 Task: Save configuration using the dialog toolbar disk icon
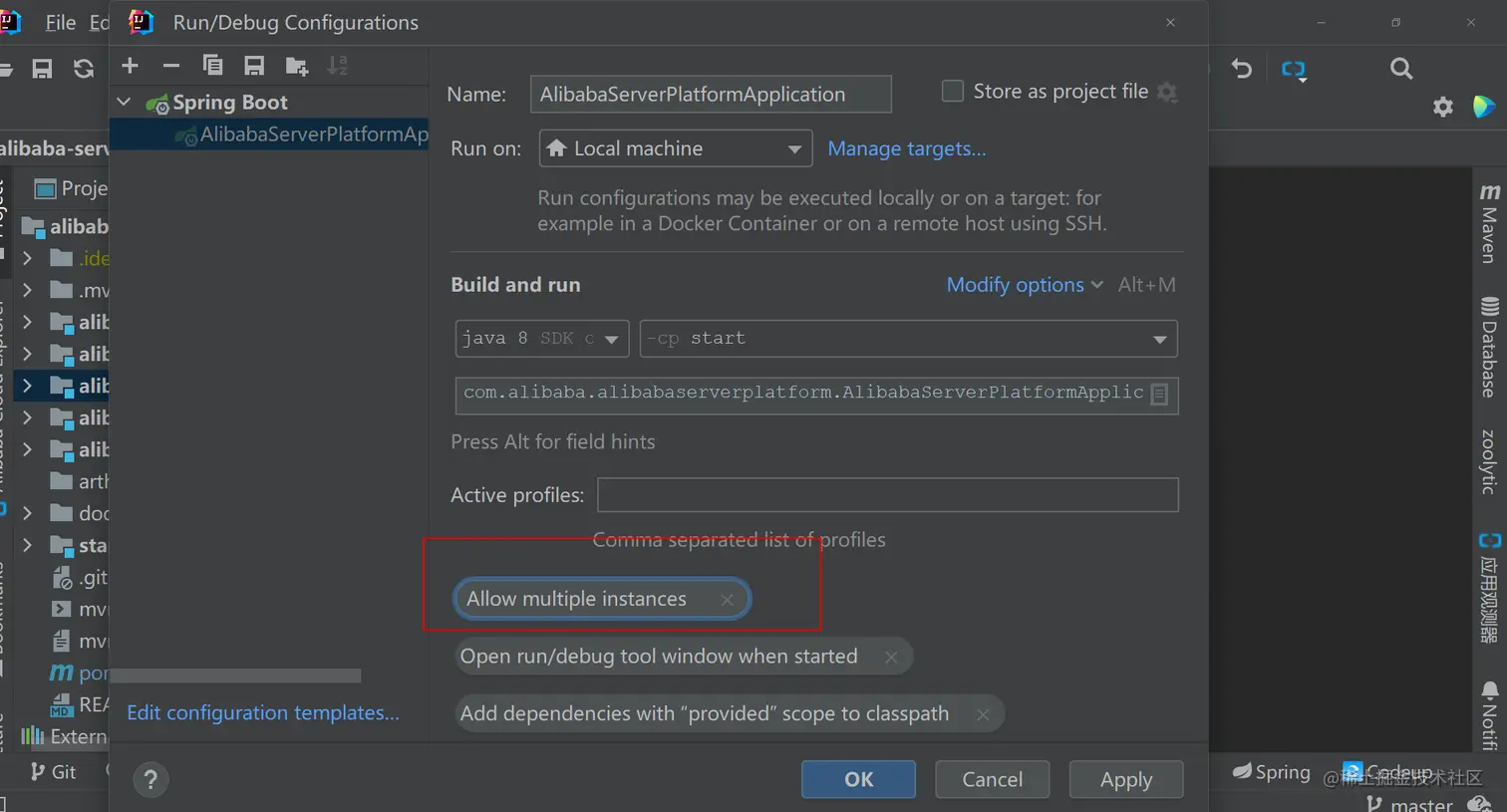(254, 66)
